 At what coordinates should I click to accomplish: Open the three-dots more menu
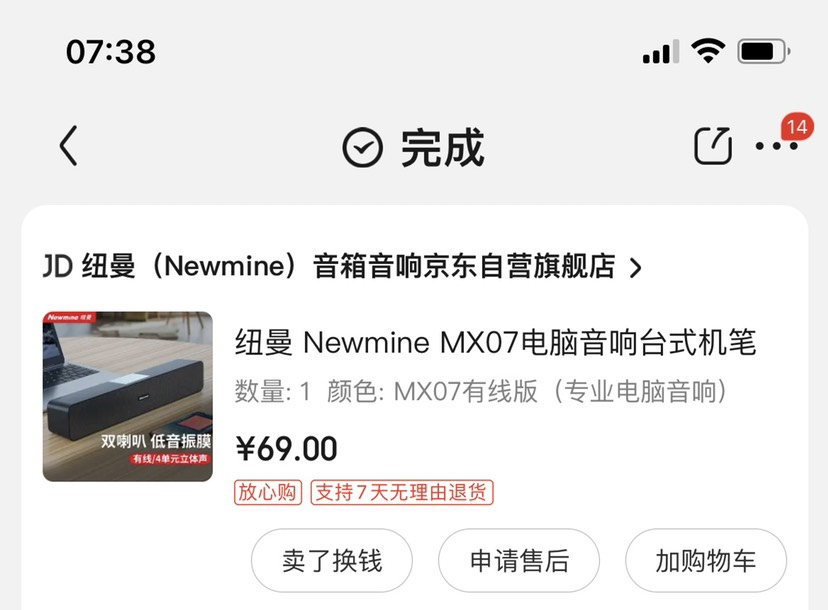(x=776, y=146)
